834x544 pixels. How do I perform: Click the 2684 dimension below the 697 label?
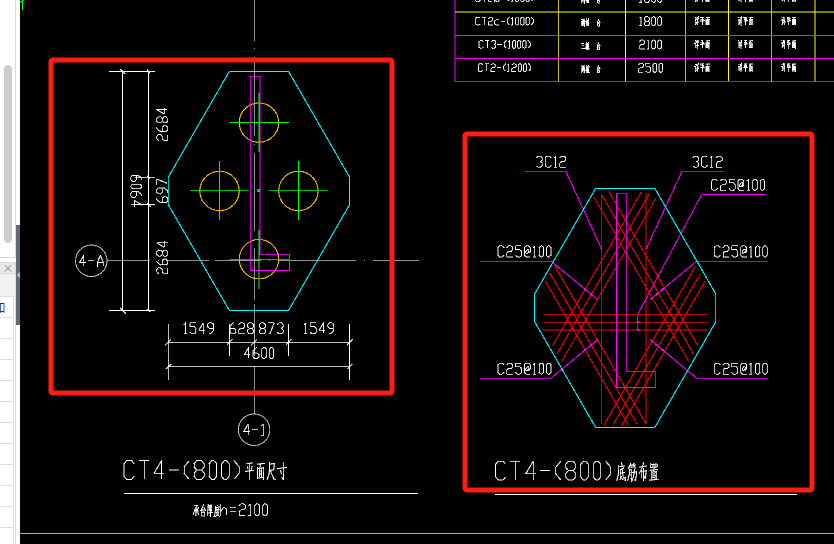(162, 257)
